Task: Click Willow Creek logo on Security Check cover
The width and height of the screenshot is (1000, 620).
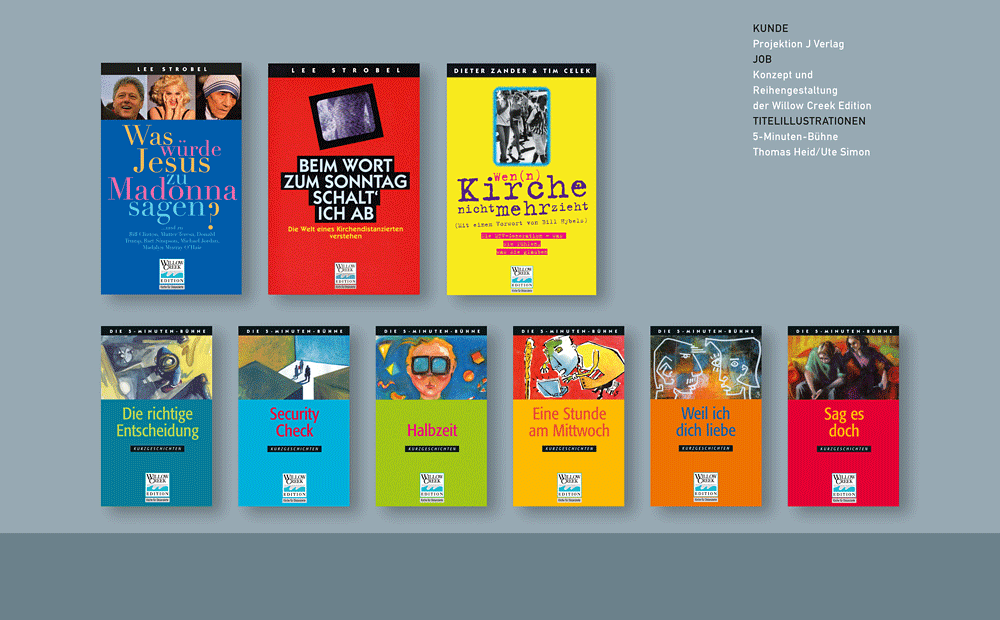Action: (x=294, y=486)
